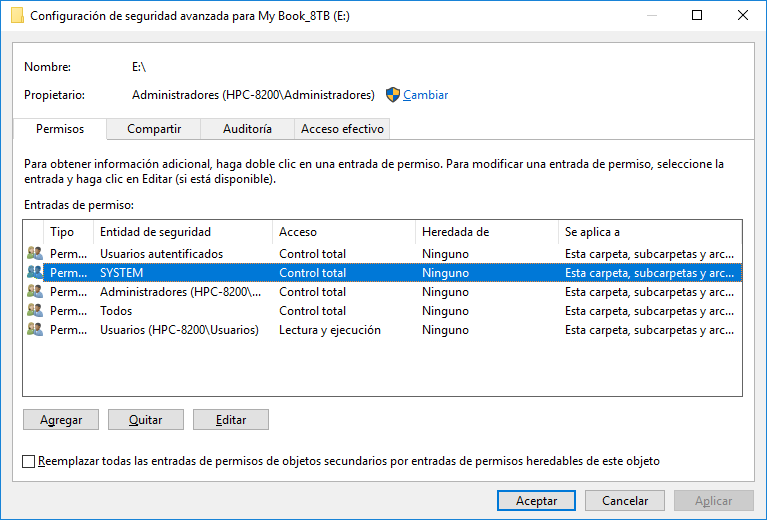Viewport: 767px width, 520px height.
Task: Select the Usuarios (HPC-8200\Usuarios) entry
Action: [383, 330]
